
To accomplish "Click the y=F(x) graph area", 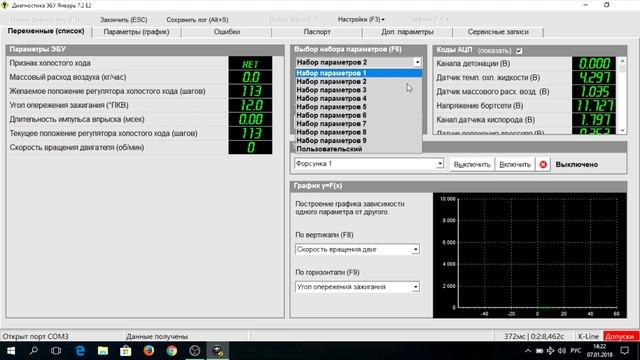I will (529, 255).
